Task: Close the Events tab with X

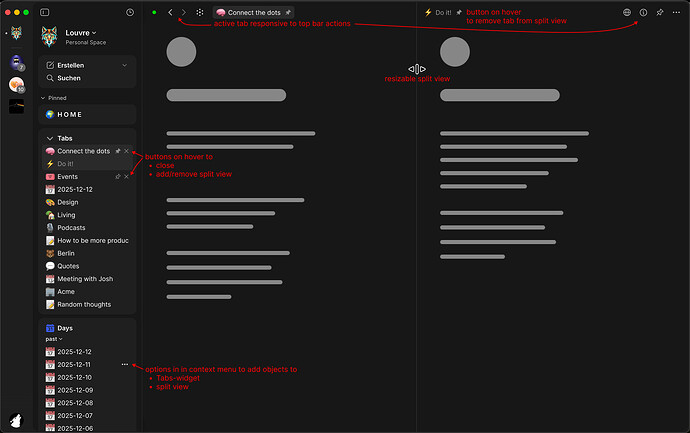Action: [126, 176]
